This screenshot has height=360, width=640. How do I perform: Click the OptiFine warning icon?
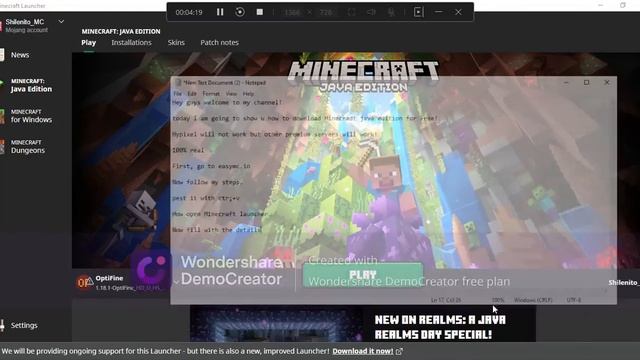click(90, 282)
